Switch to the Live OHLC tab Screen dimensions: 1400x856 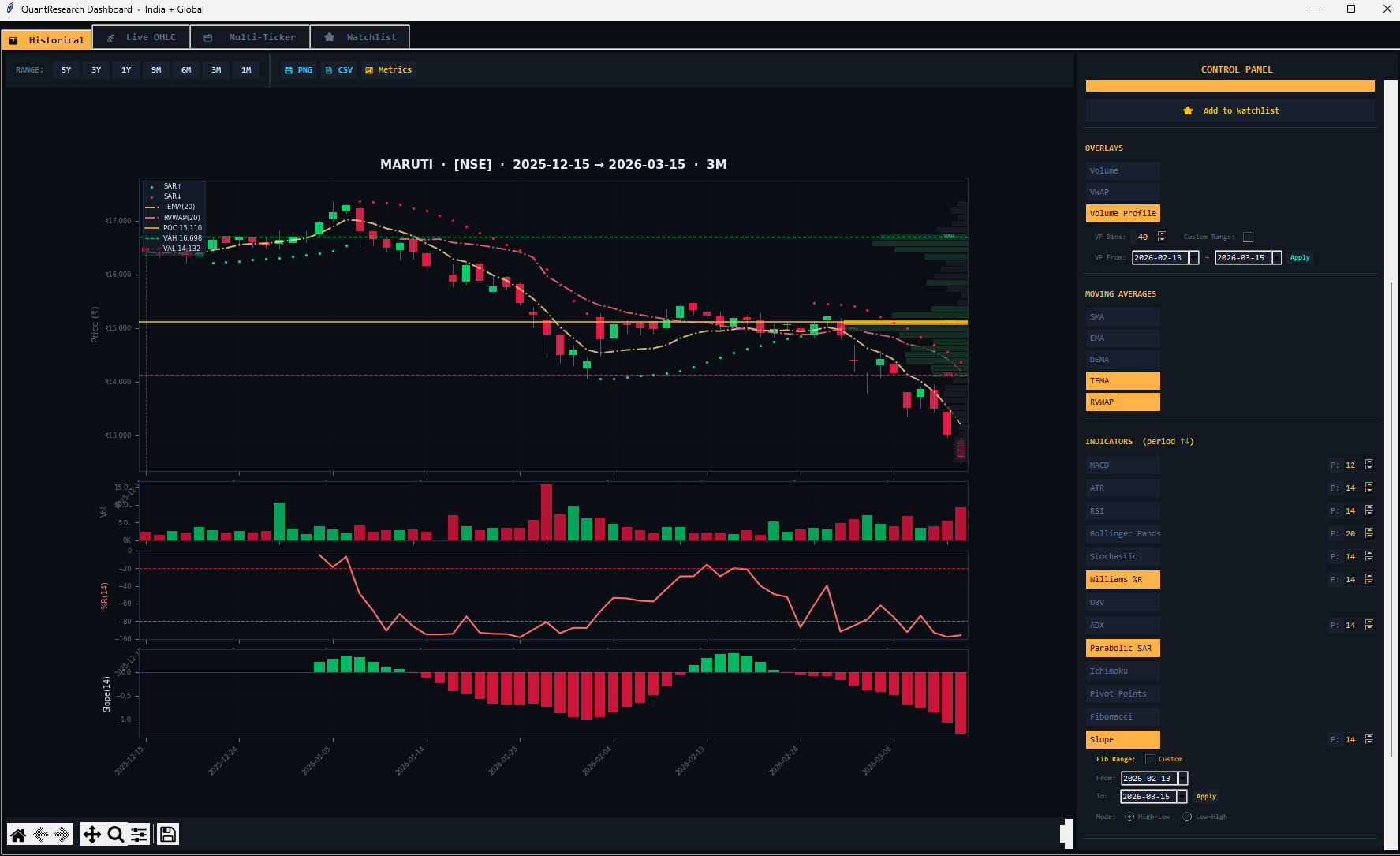[x=142, y=37]
